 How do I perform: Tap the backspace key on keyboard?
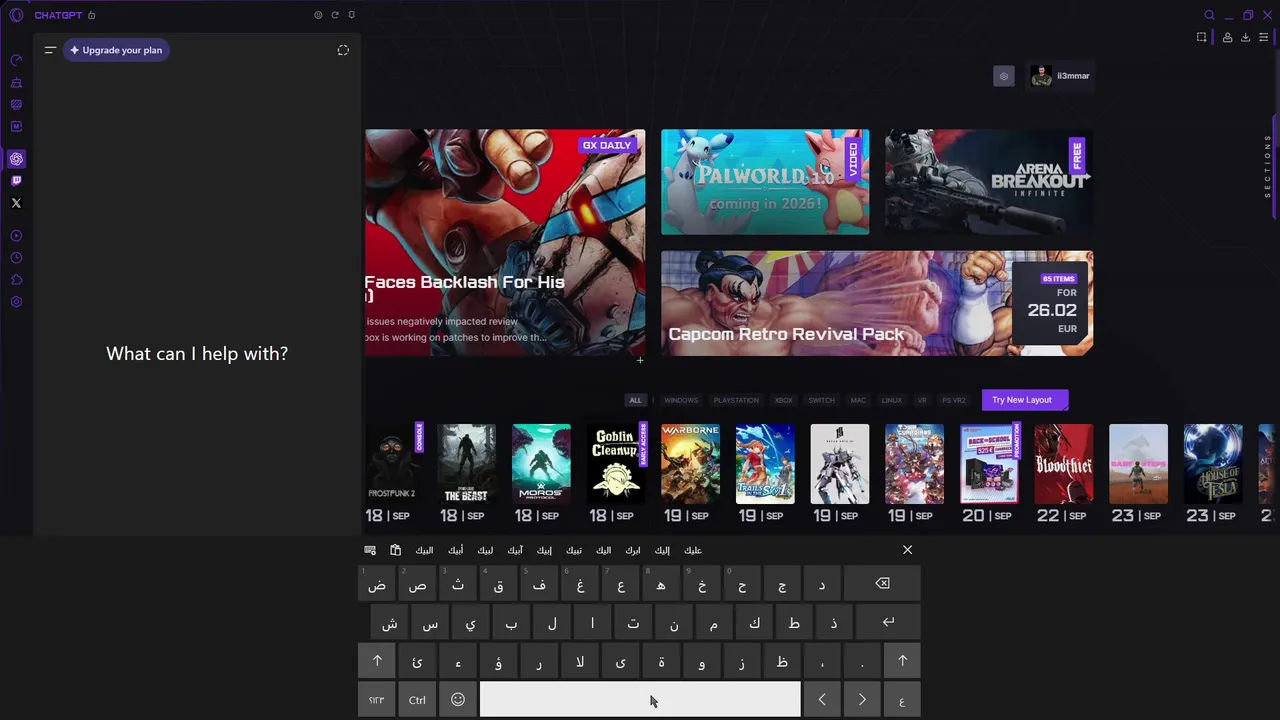(882, 584)
